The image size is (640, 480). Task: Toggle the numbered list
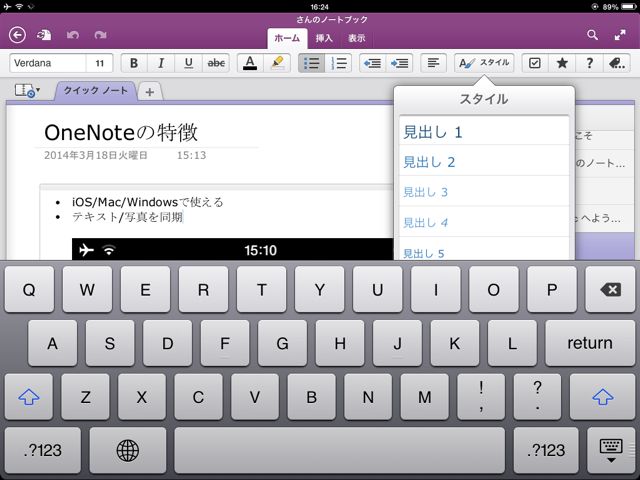point(339,63)
